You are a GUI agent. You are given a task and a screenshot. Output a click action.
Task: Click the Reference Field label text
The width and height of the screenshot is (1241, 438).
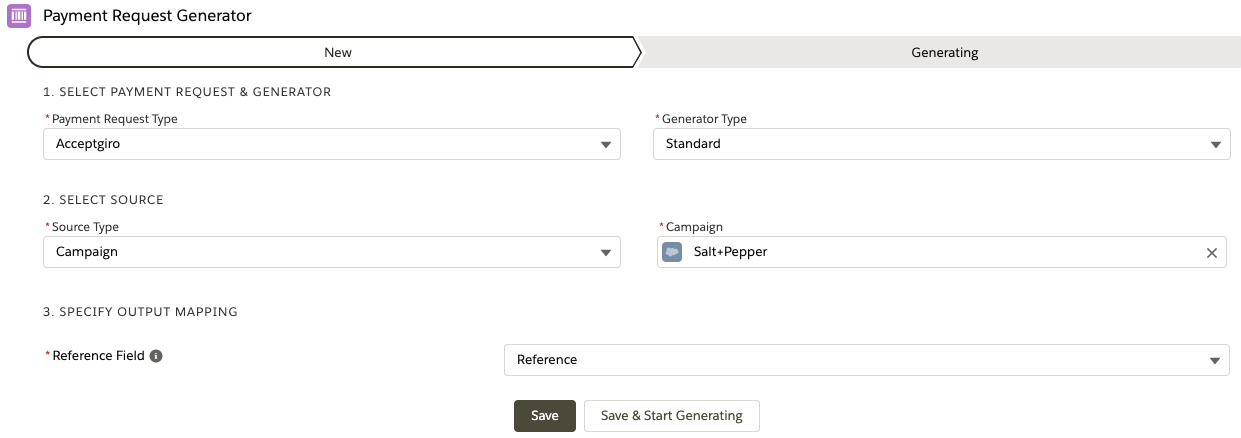[98, 356]
